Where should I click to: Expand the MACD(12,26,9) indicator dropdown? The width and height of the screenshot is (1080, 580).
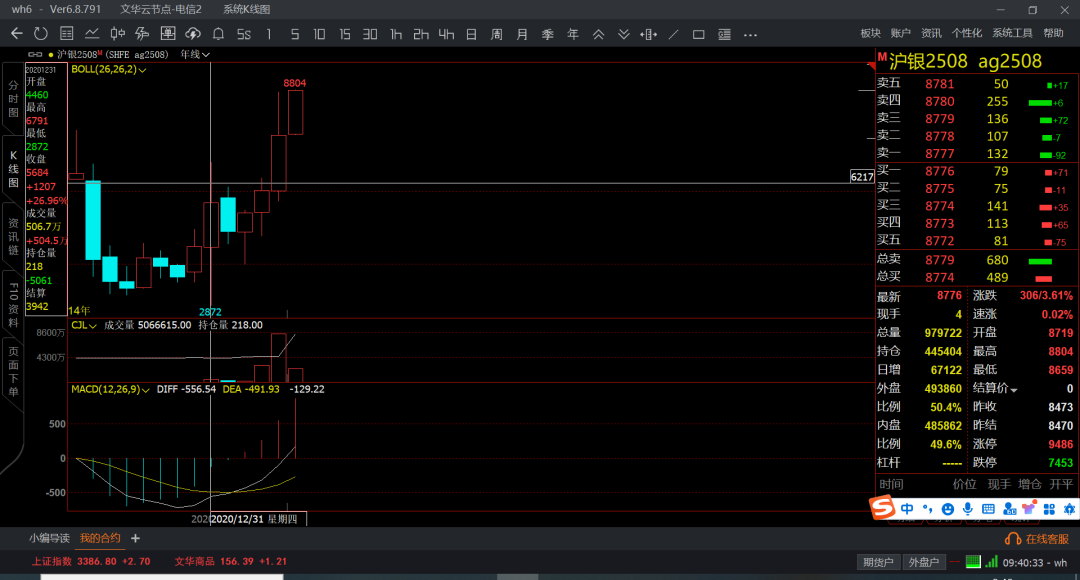click(145, 390)
